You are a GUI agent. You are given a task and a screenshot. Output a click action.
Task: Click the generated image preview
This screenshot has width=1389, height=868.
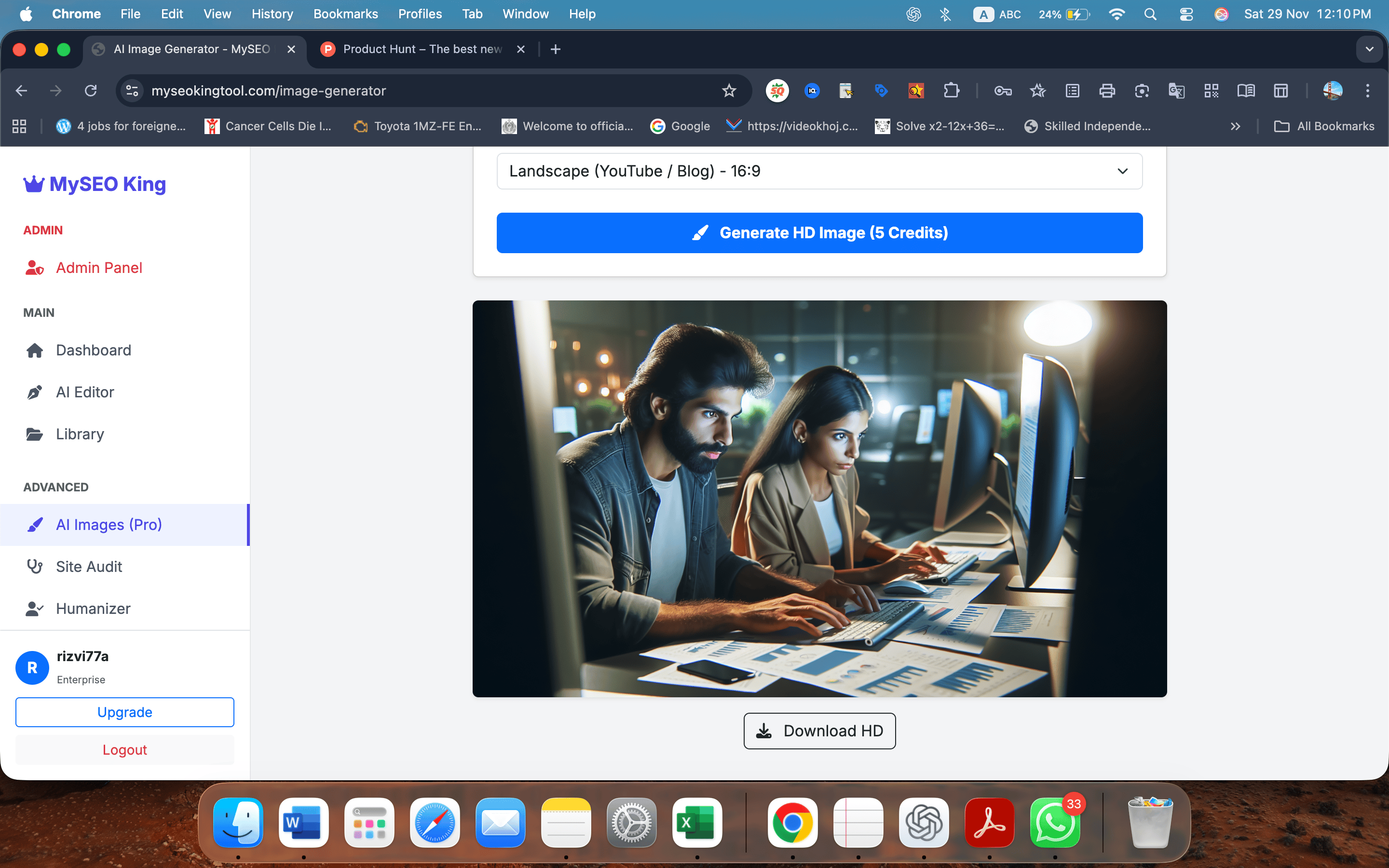click(819, 498)
